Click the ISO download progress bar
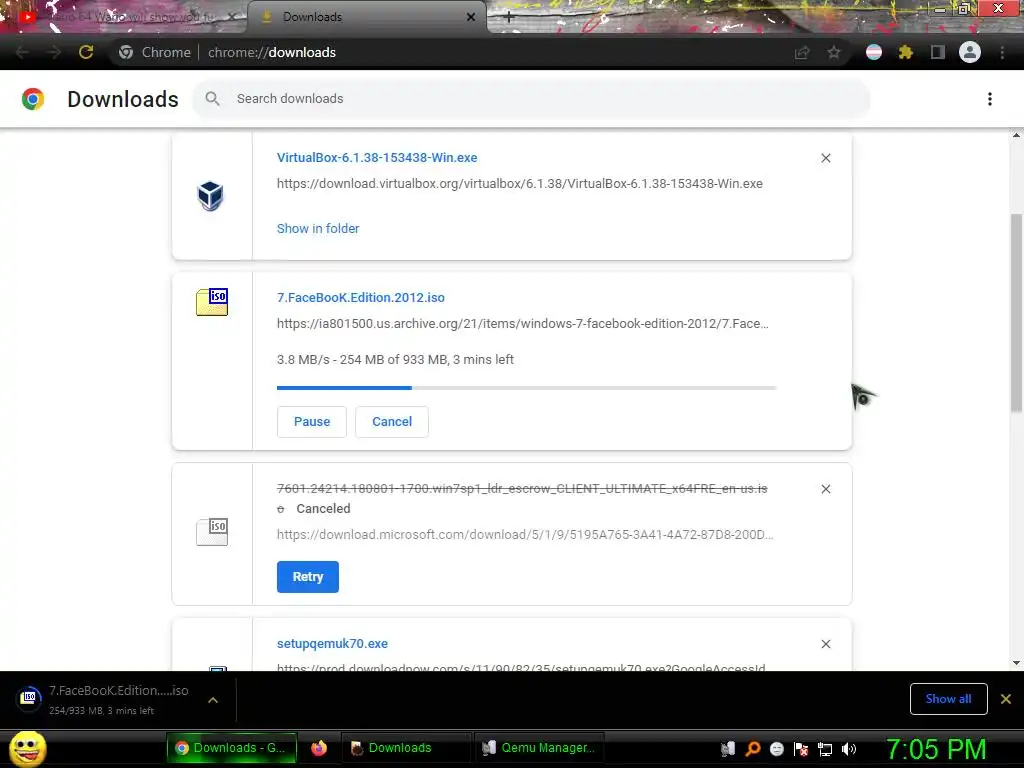 [x=526, y=388]
